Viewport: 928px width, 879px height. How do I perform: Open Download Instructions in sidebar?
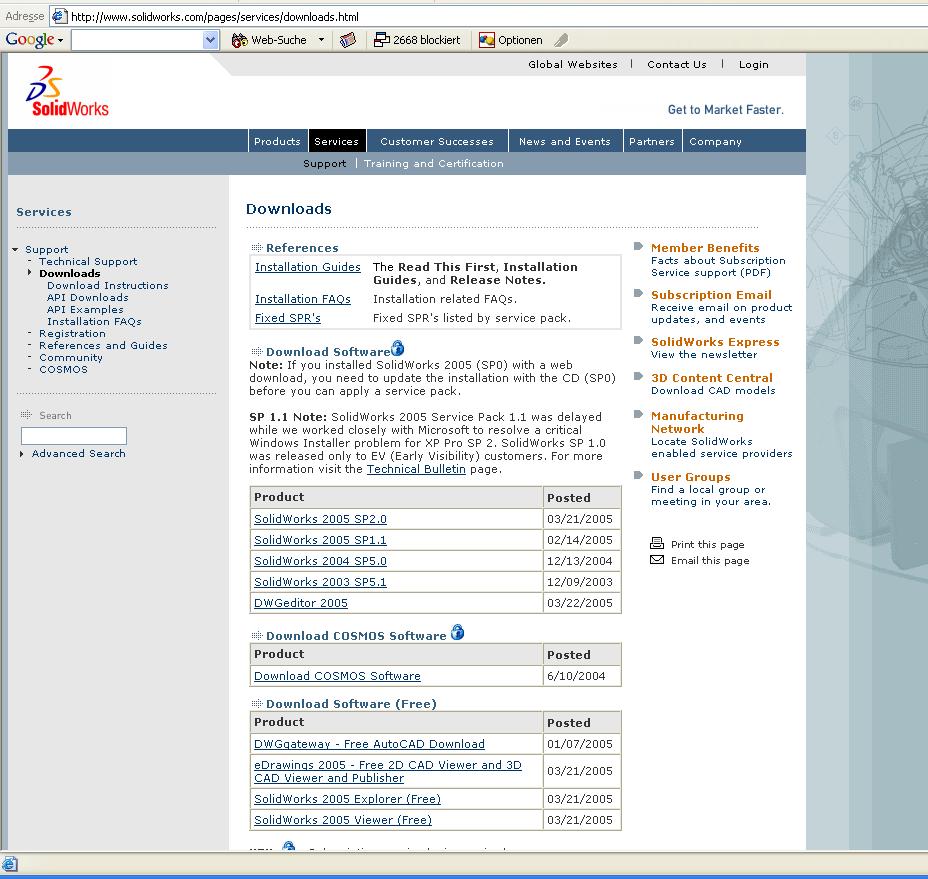[x=108, y=285]
